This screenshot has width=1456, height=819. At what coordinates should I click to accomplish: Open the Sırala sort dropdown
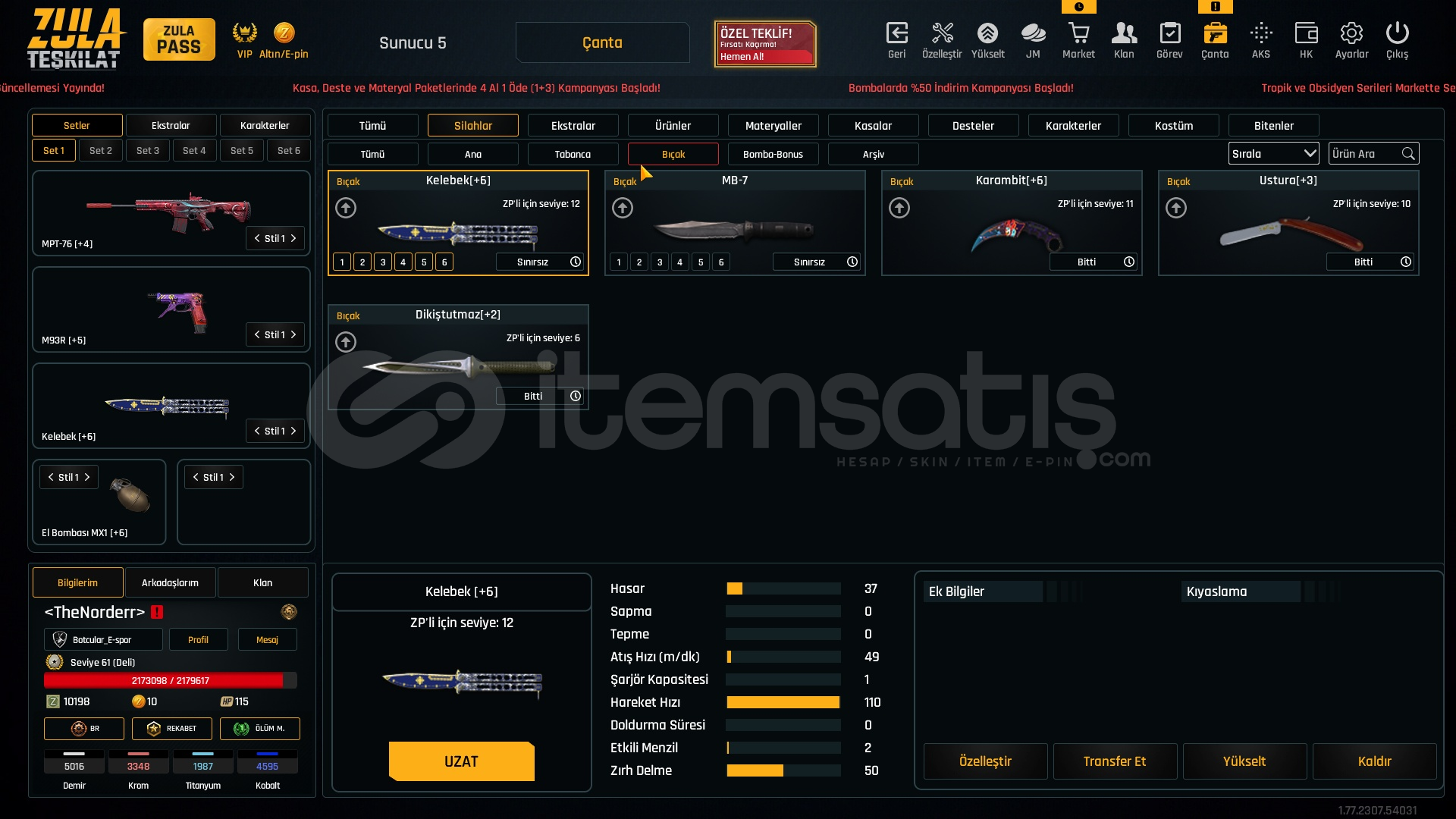(1273, 154)
